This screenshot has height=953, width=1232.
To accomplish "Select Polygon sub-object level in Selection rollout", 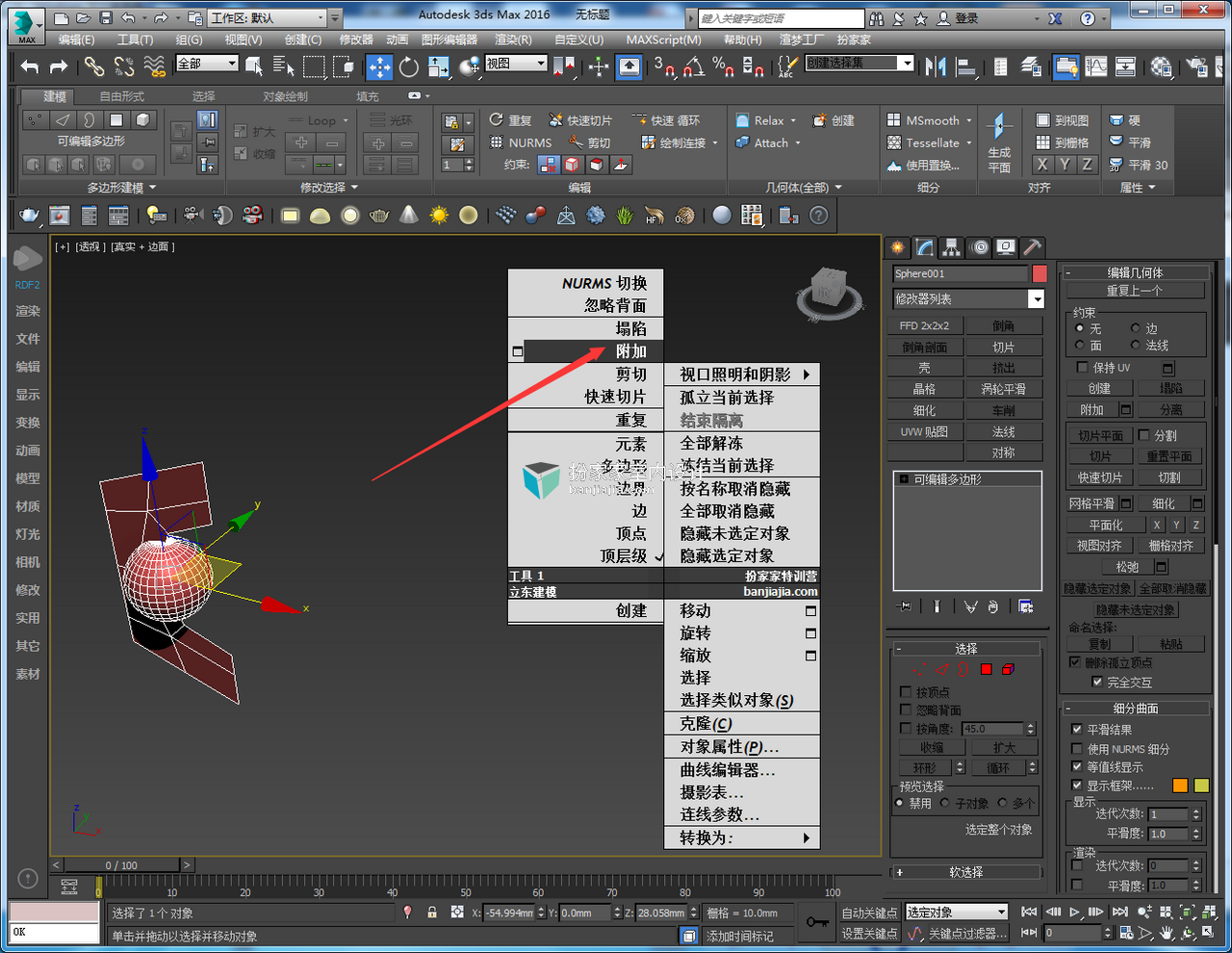I will click(x=987, y=669).
